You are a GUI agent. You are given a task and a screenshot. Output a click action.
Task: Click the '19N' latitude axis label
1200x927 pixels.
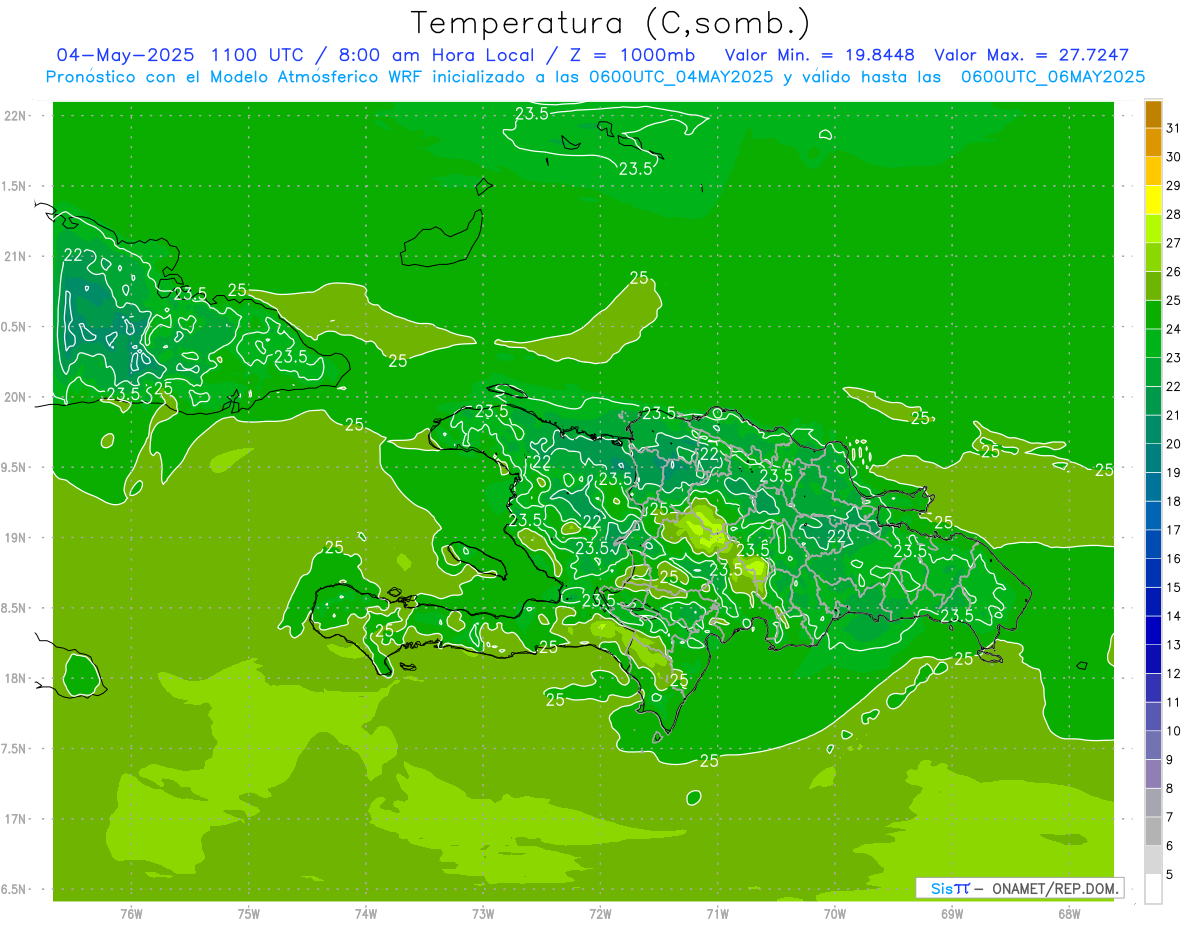click(15, 537)
